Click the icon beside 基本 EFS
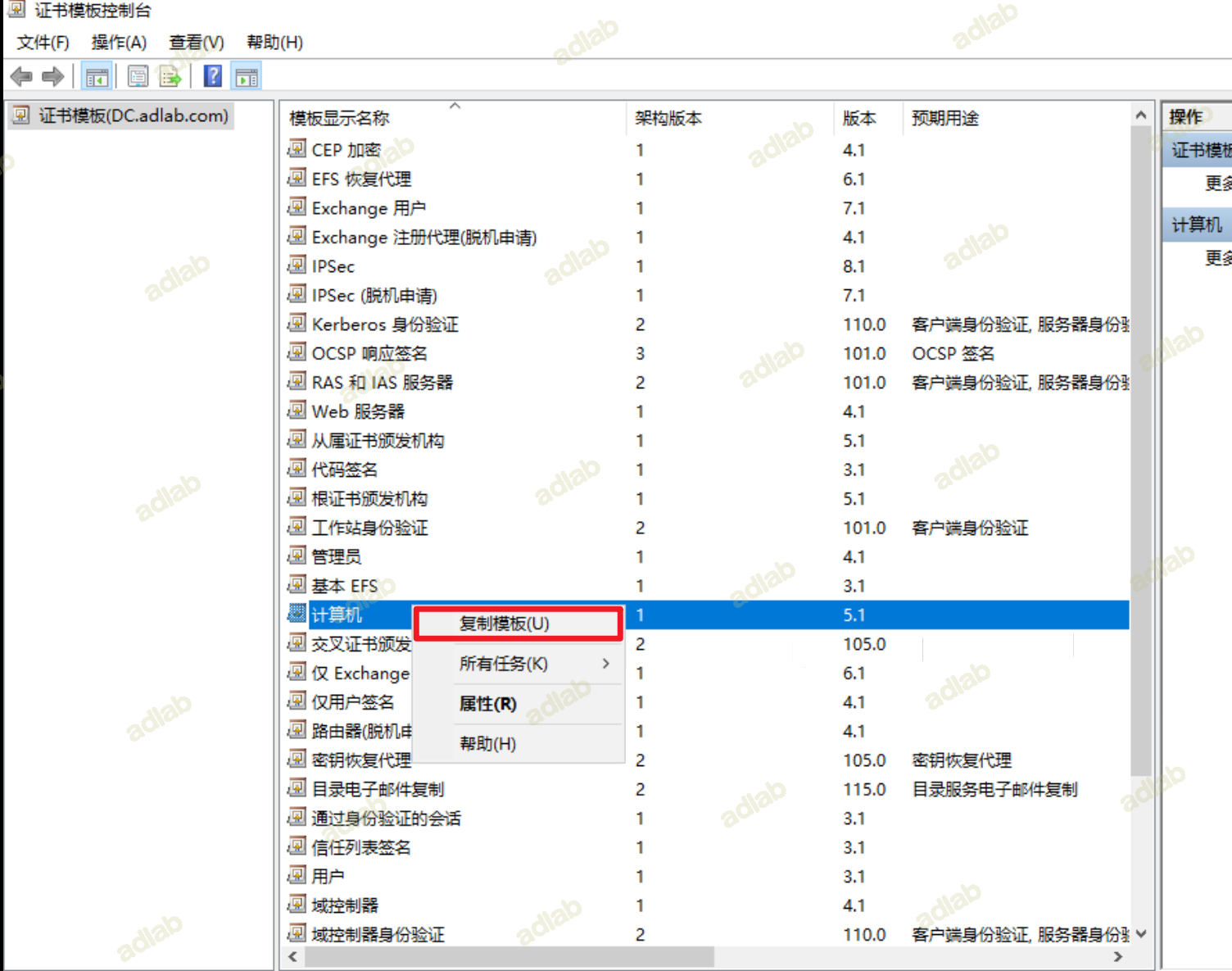The height and width of the screenshot is (971, 1232). [x=297, y=585]
